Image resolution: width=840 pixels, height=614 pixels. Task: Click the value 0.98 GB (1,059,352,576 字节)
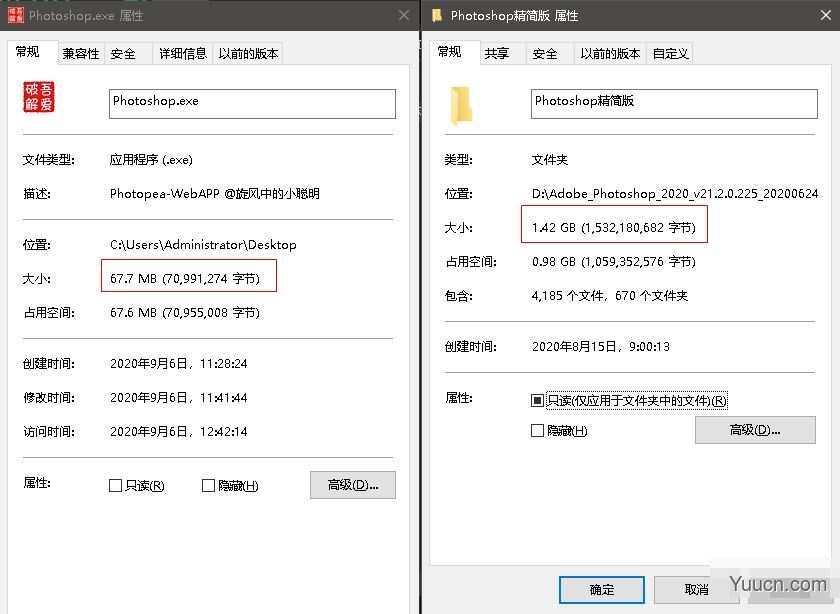pyautogui.click(x=614, y=261)
